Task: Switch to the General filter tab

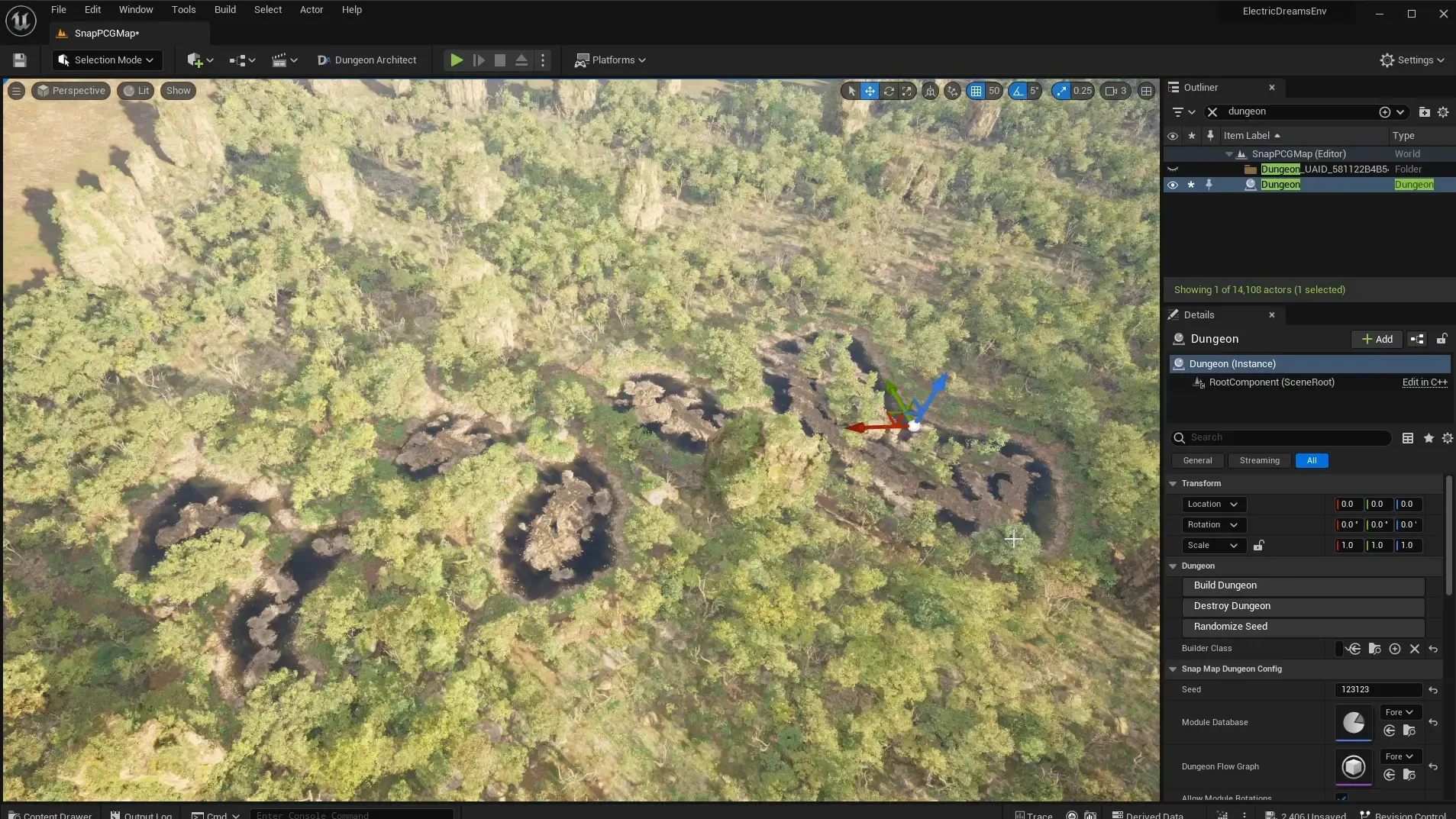Action: tap(1197, 461)
